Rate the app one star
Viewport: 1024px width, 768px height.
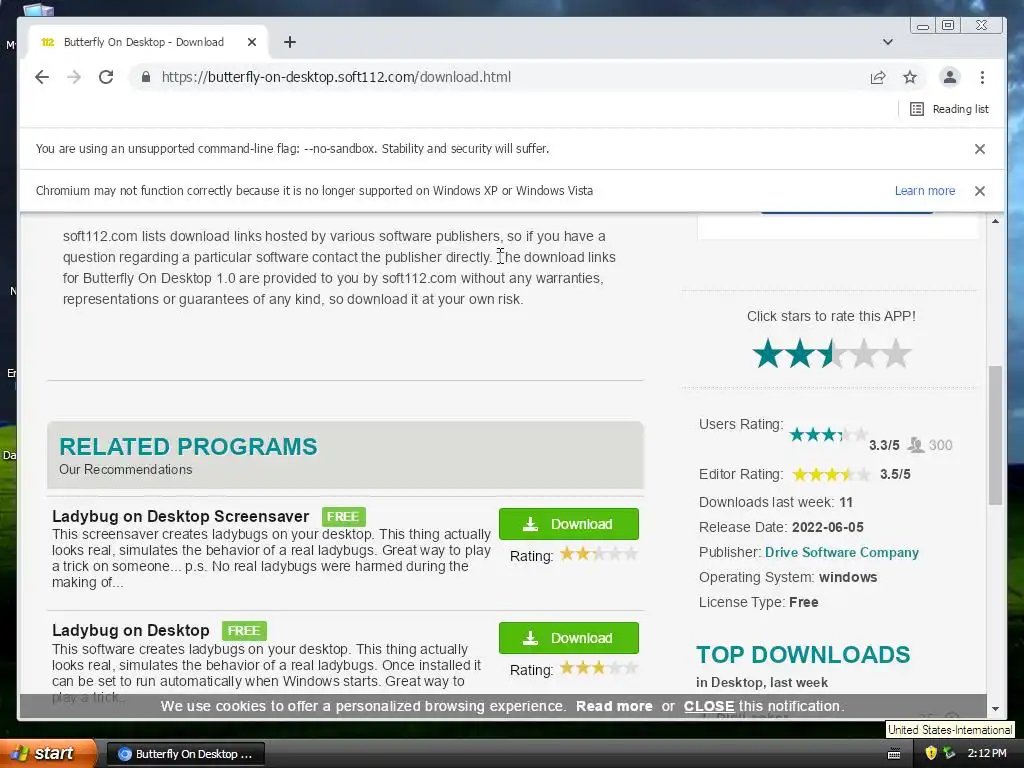[x=768, y=353]
